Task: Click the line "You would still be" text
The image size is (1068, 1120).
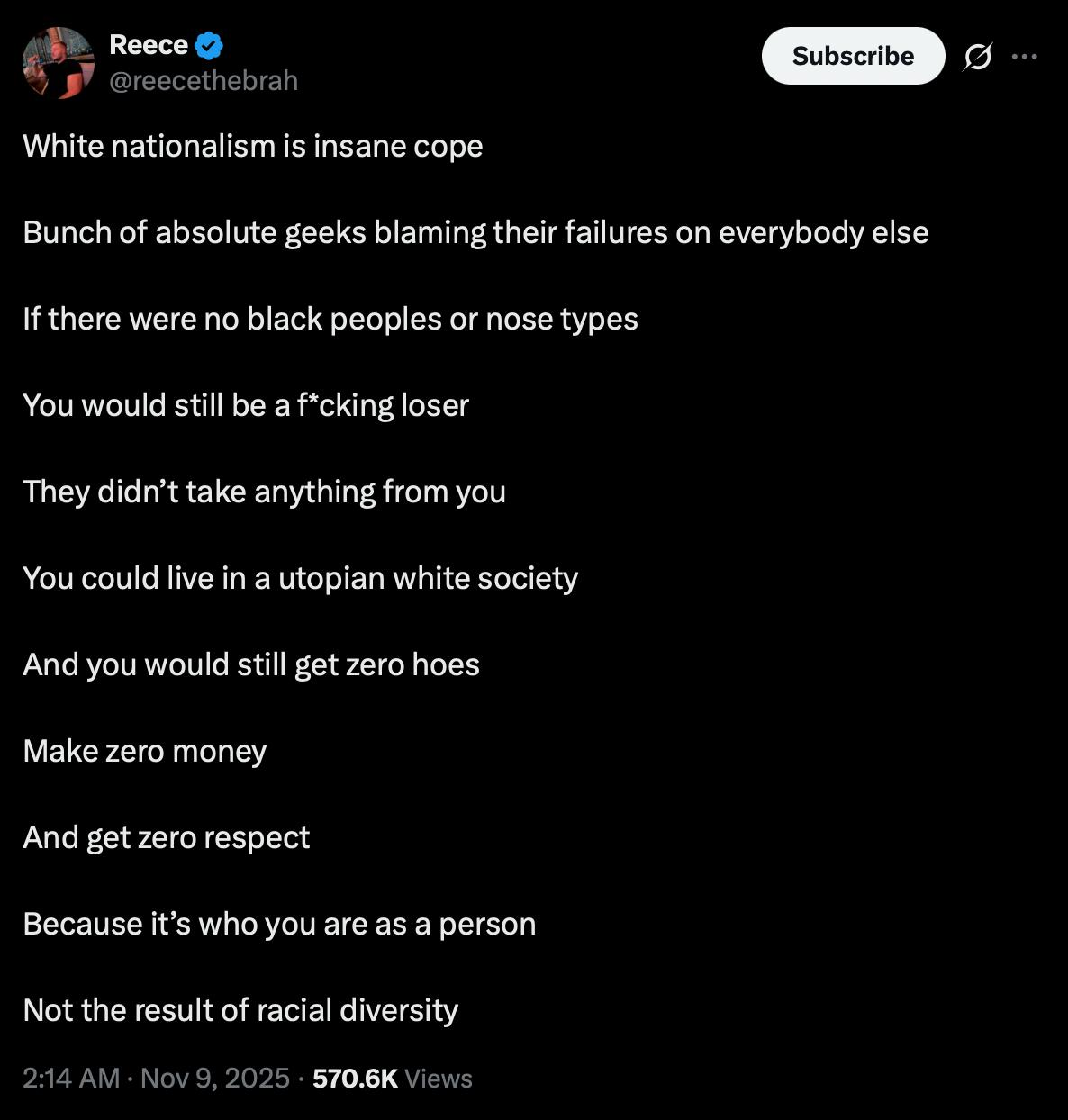Action: pos(246,405)
